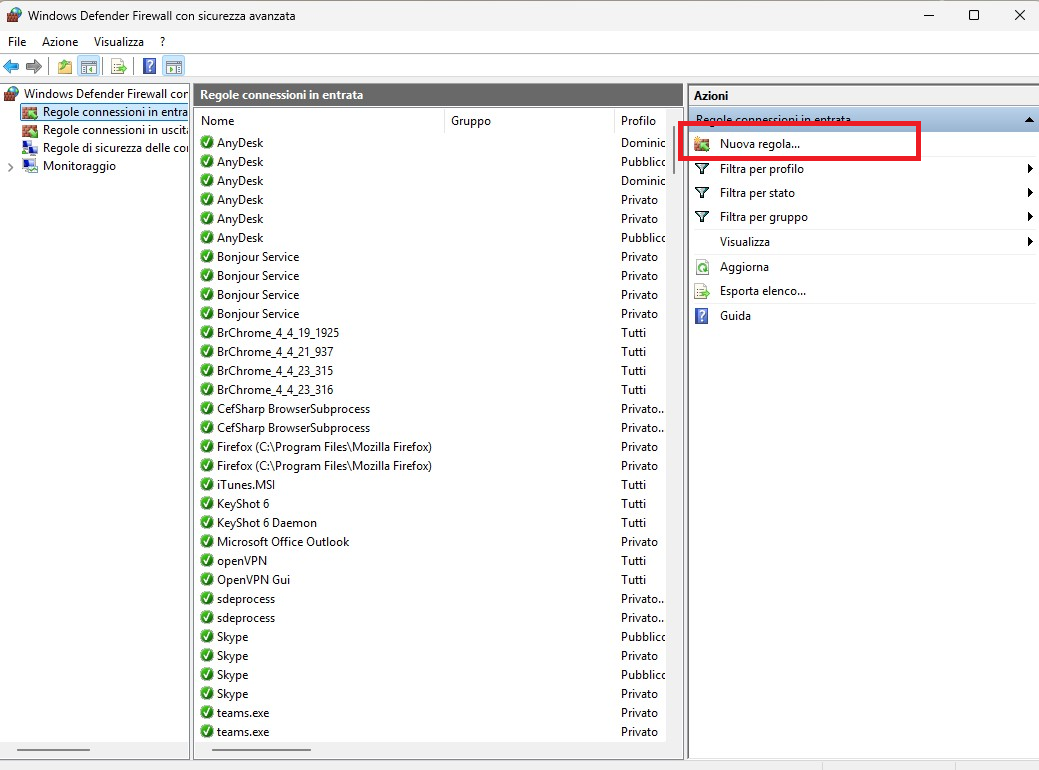This screenshot has height=770, width=1039.
Task: Select the Microsoft Office Outlook rule
Action: pos(283,542)
